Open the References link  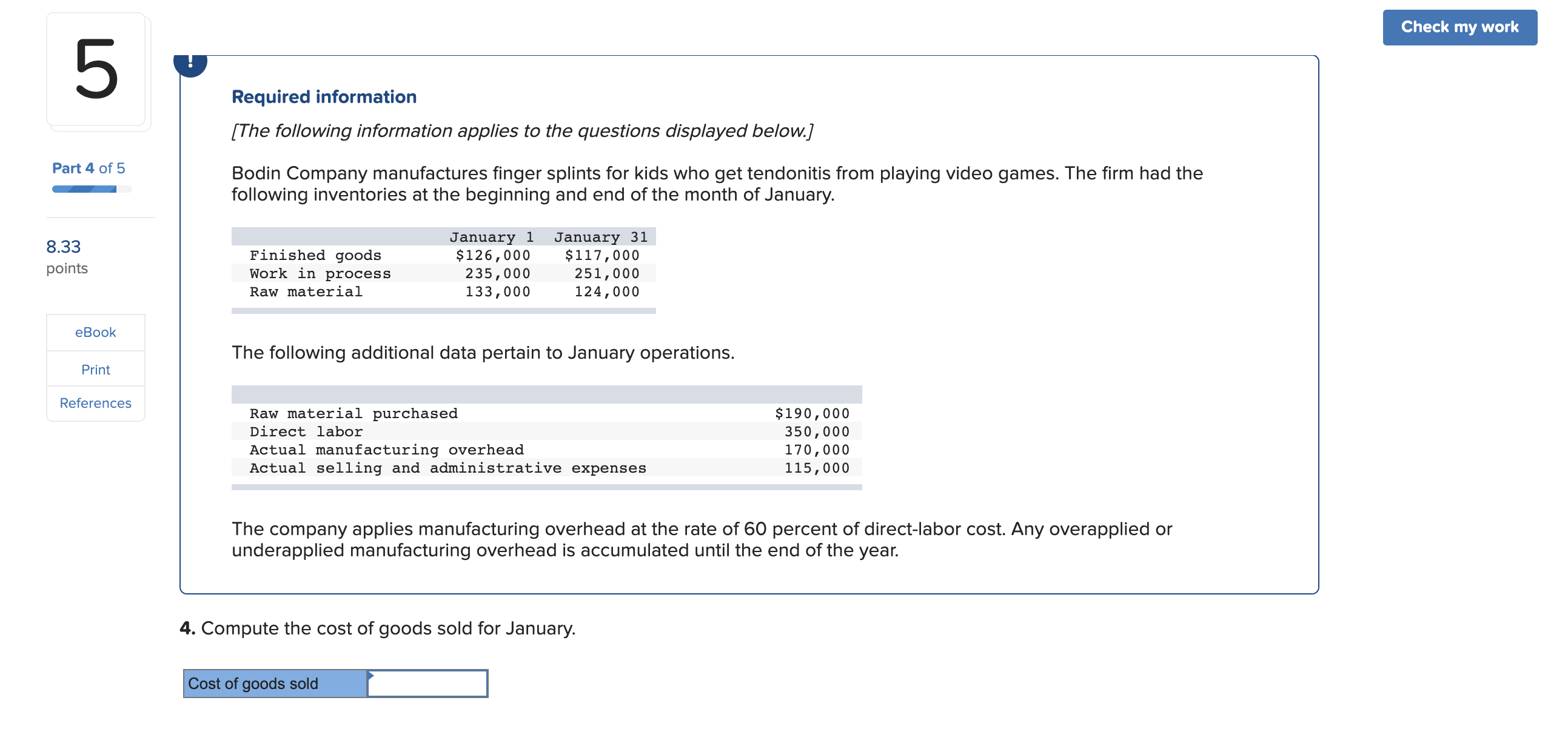click(x=96, y=403)
